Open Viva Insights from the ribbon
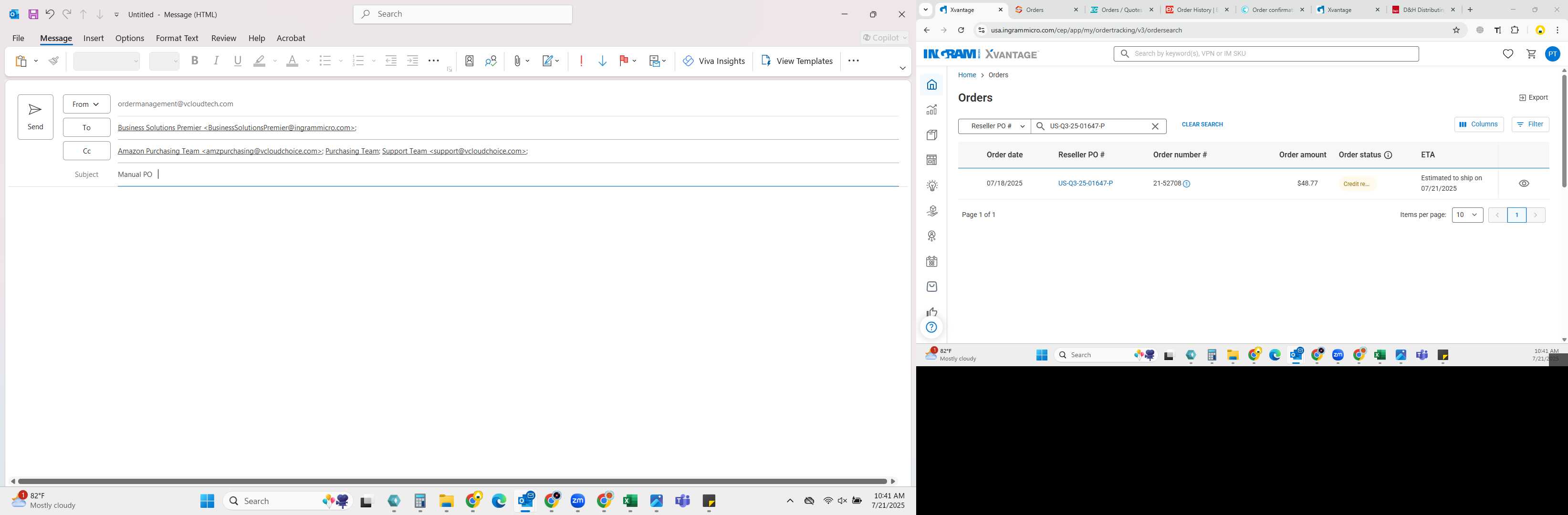Screen dimensions: 1568x515 pyautogui.click(x=713, y=61)
